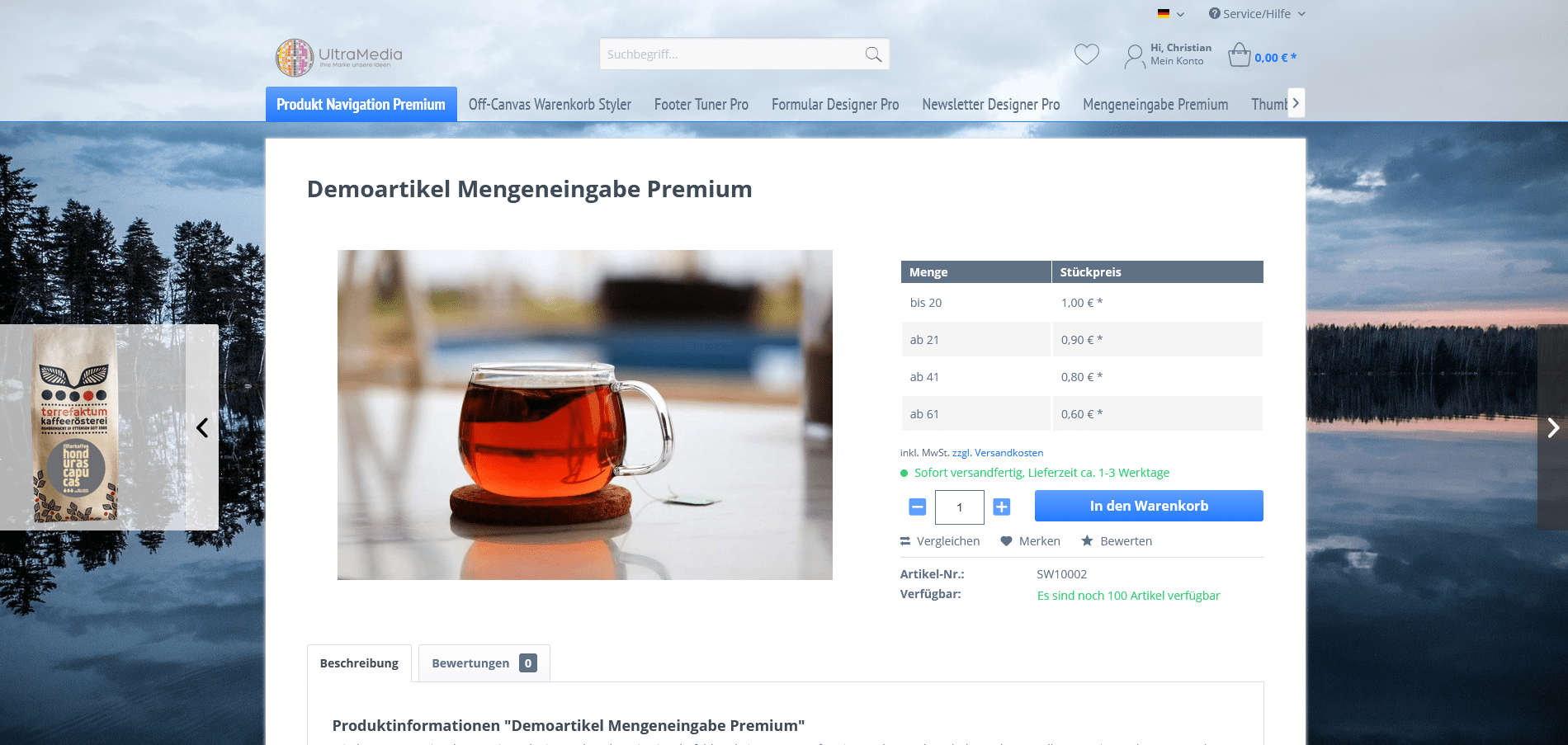Open the language flag selector
Viewport: 1568px width, 745px height.
pos(1170,14)
